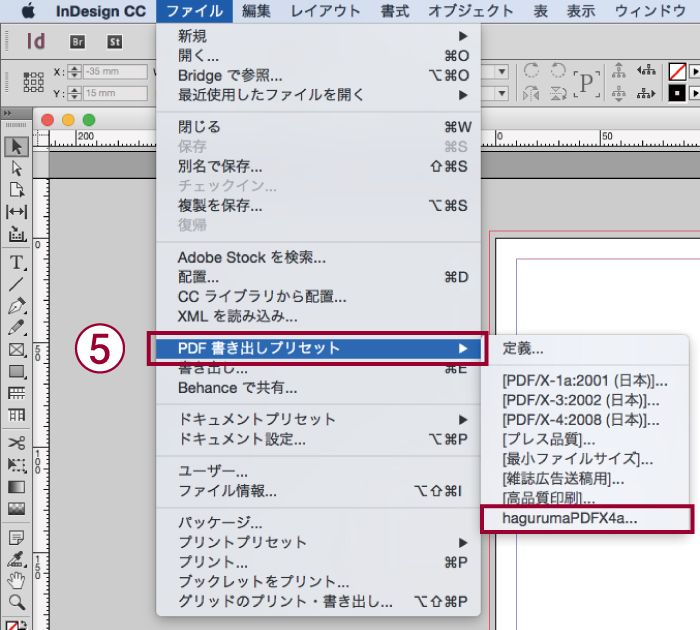
Task: Choose 別名で保存... menu item
Action: (x=318, y=166)
